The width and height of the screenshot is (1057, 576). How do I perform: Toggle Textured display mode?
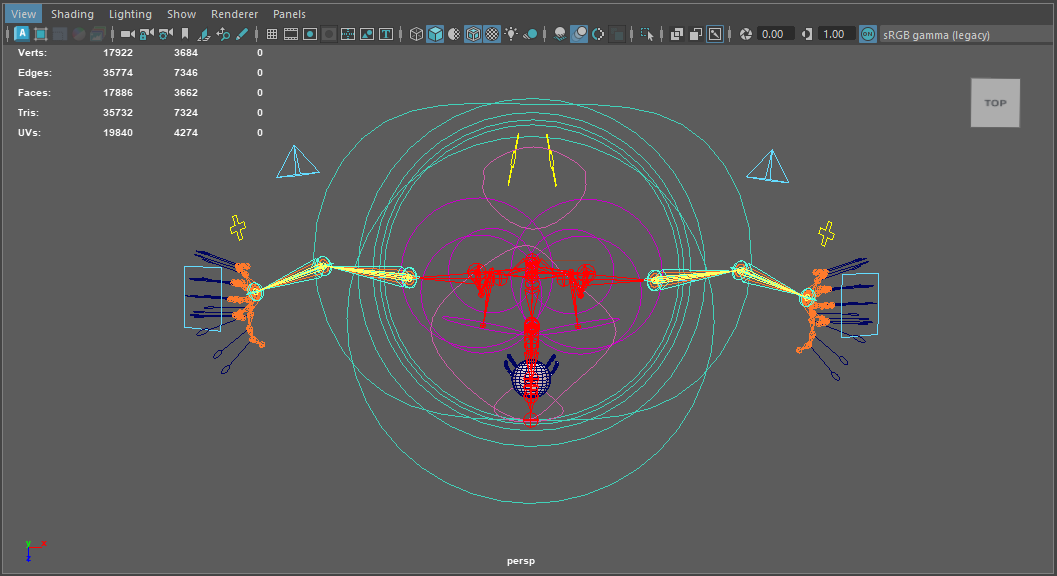pyautogui.click(x=492, y=34)
